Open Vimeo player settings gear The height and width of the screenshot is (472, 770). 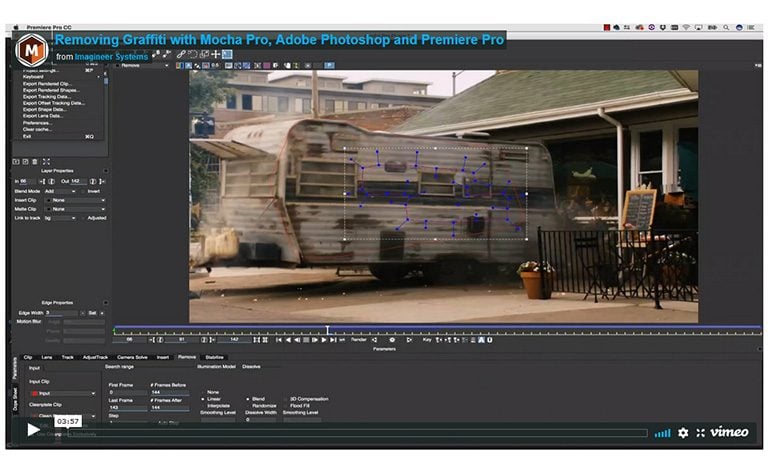[683, 433]
